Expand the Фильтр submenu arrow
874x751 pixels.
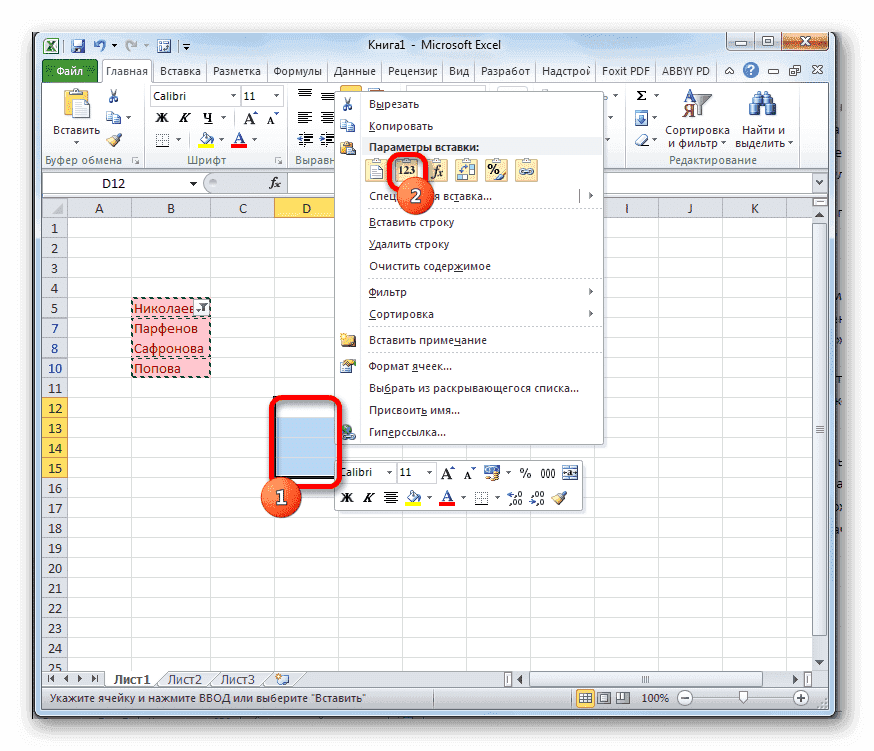[x=590, y=291]
